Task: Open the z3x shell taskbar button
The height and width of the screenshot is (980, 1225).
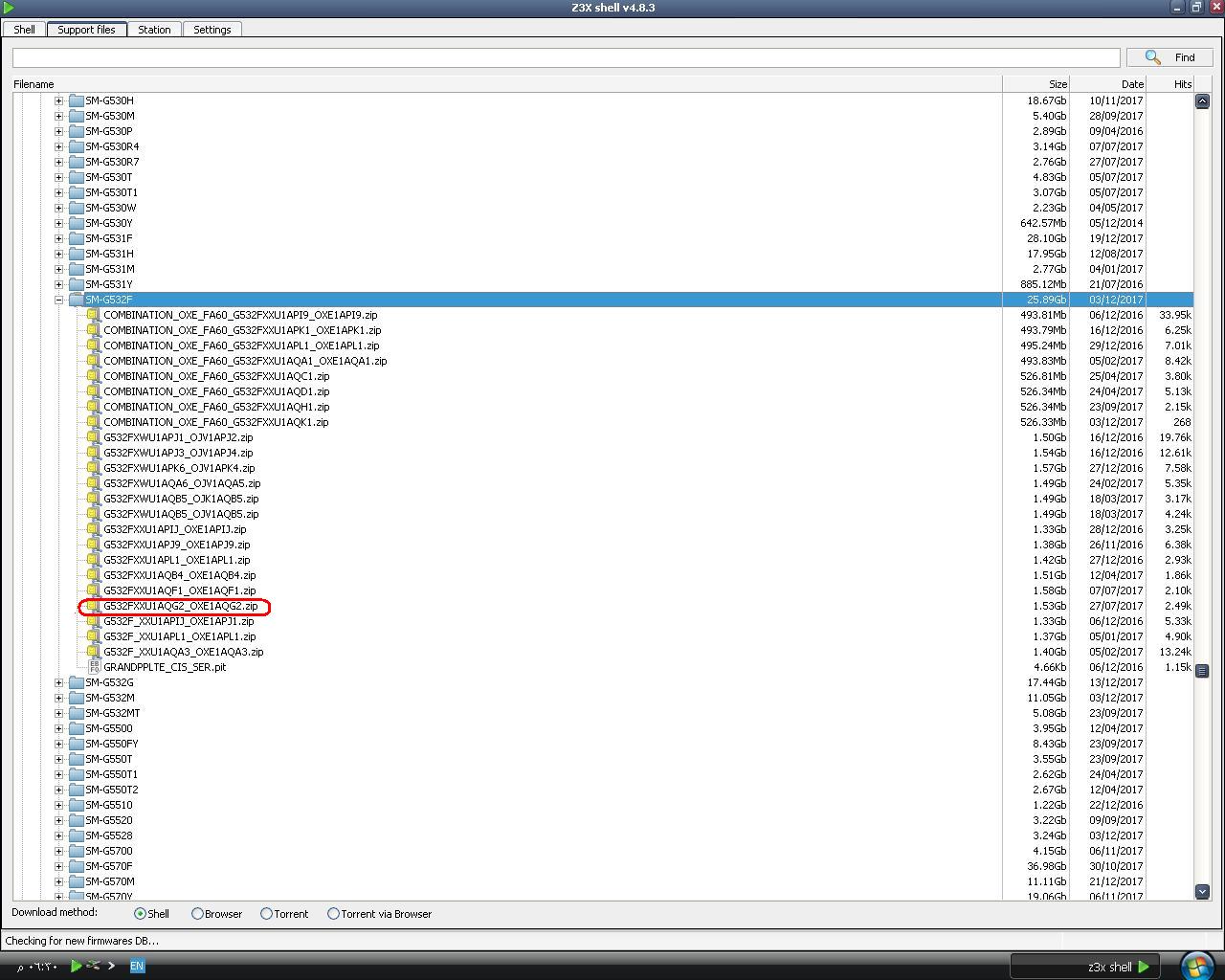Action: click(1084, 967)
